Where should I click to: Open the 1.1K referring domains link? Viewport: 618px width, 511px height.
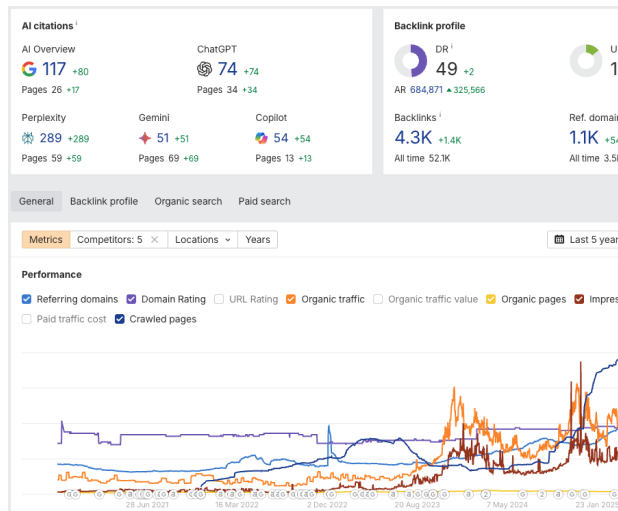[584, 138]
